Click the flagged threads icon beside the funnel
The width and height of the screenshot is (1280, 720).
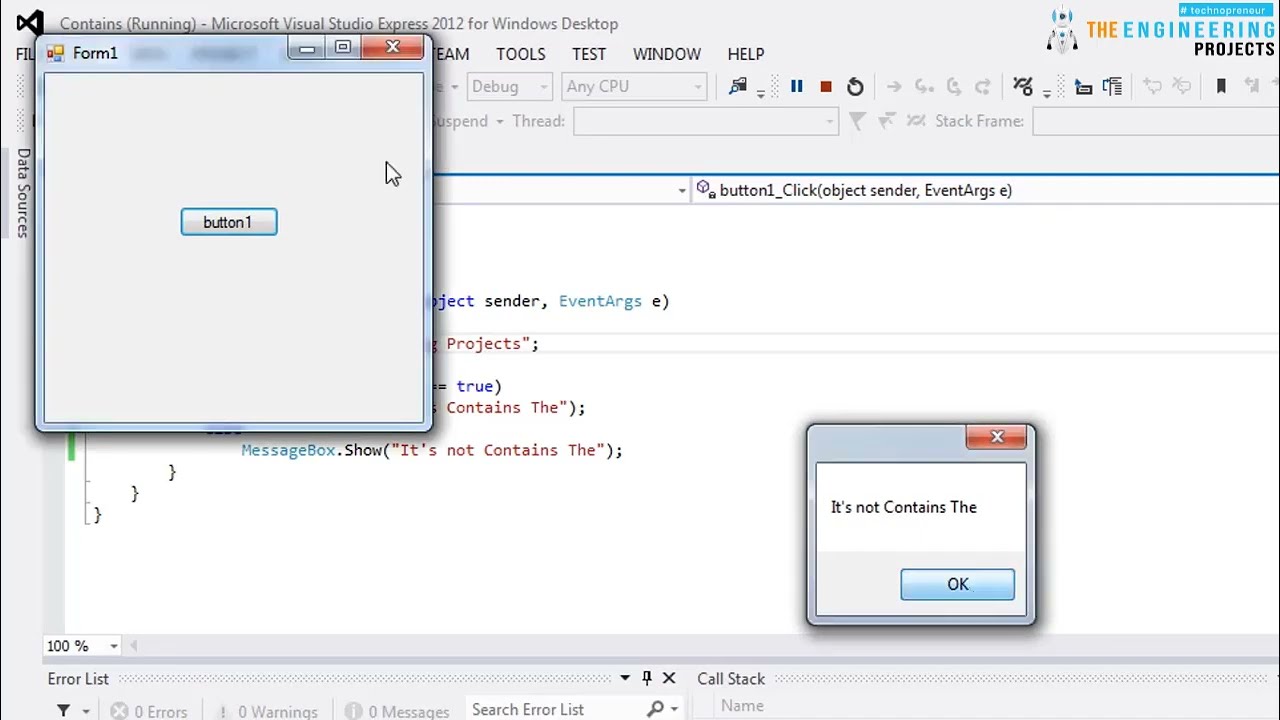[886, 121]
